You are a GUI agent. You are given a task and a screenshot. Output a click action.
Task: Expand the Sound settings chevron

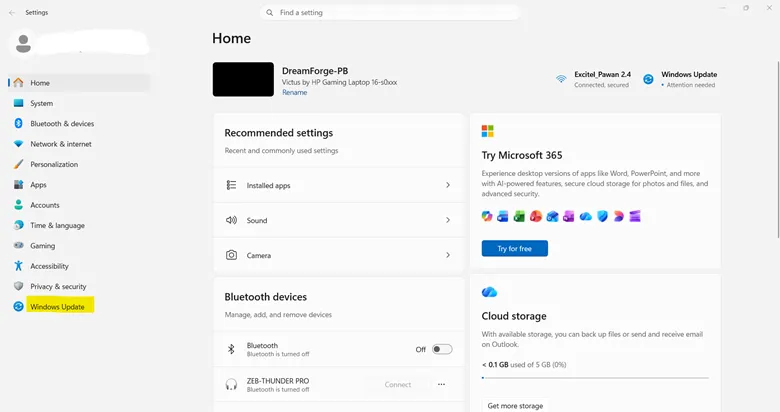tap(448, 220)
